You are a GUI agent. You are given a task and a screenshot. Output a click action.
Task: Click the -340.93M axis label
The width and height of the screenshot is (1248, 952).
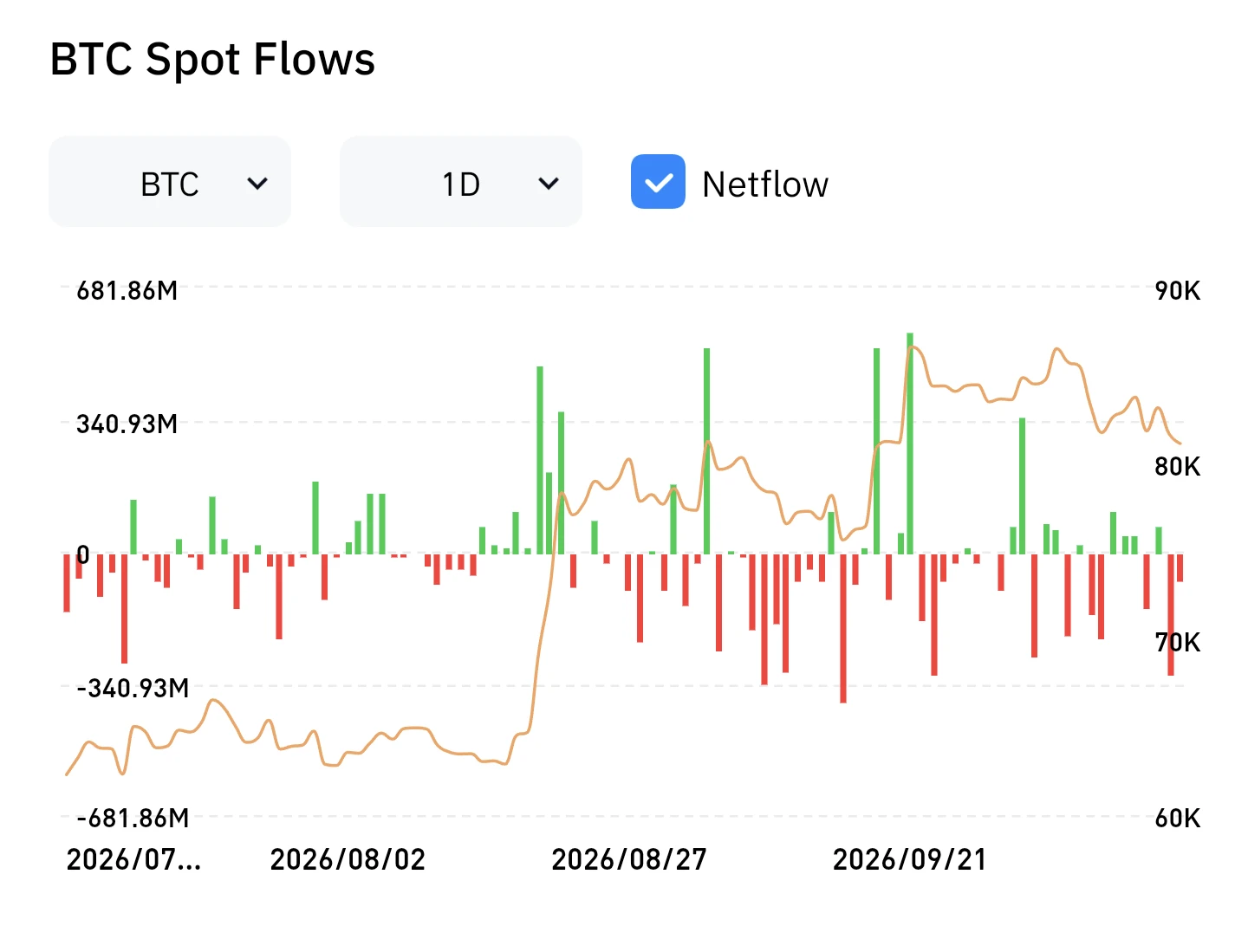tap(133, 688)
